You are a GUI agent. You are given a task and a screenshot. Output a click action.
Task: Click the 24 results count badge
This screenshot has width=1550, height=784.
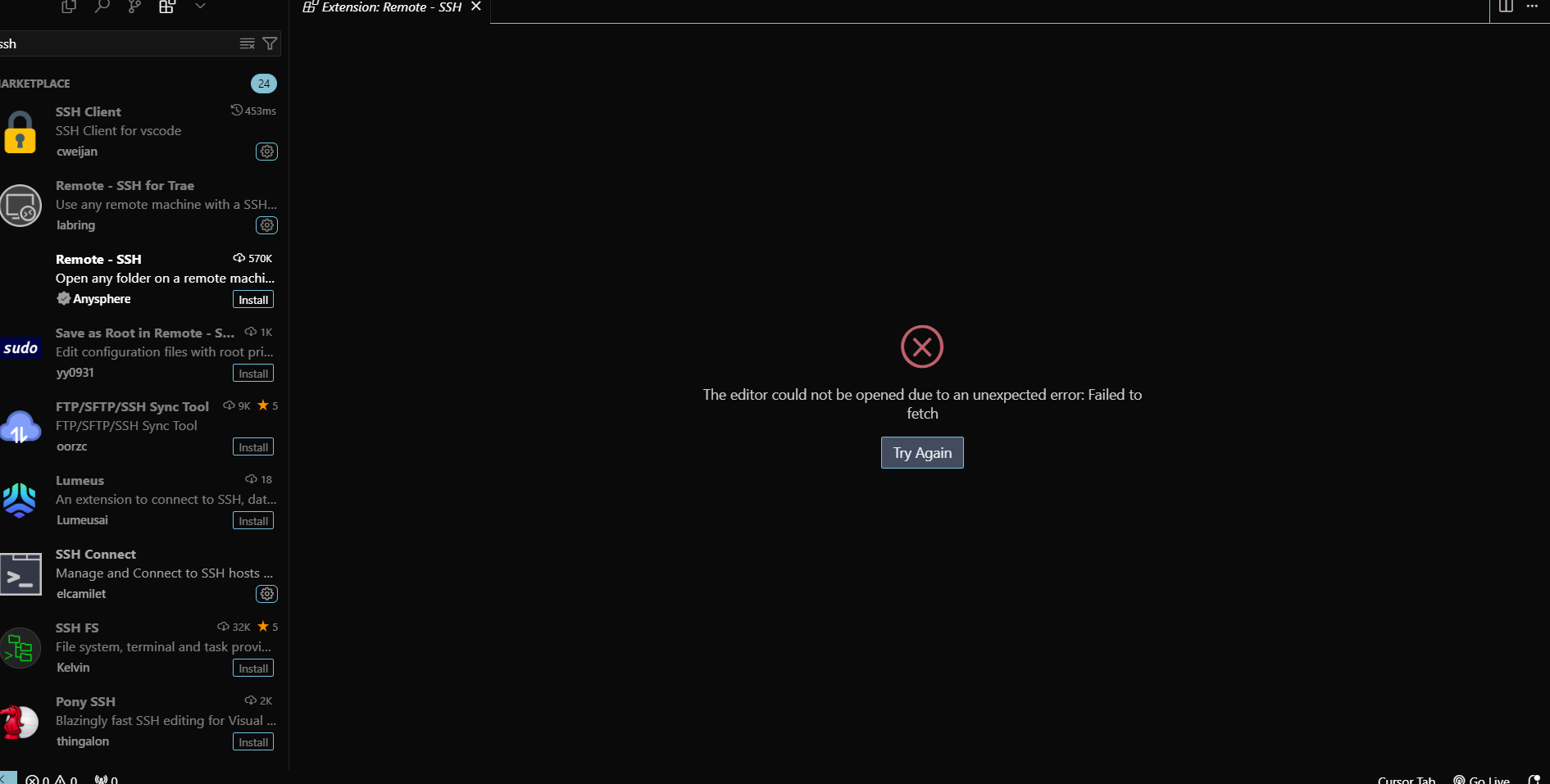[264, 84]
